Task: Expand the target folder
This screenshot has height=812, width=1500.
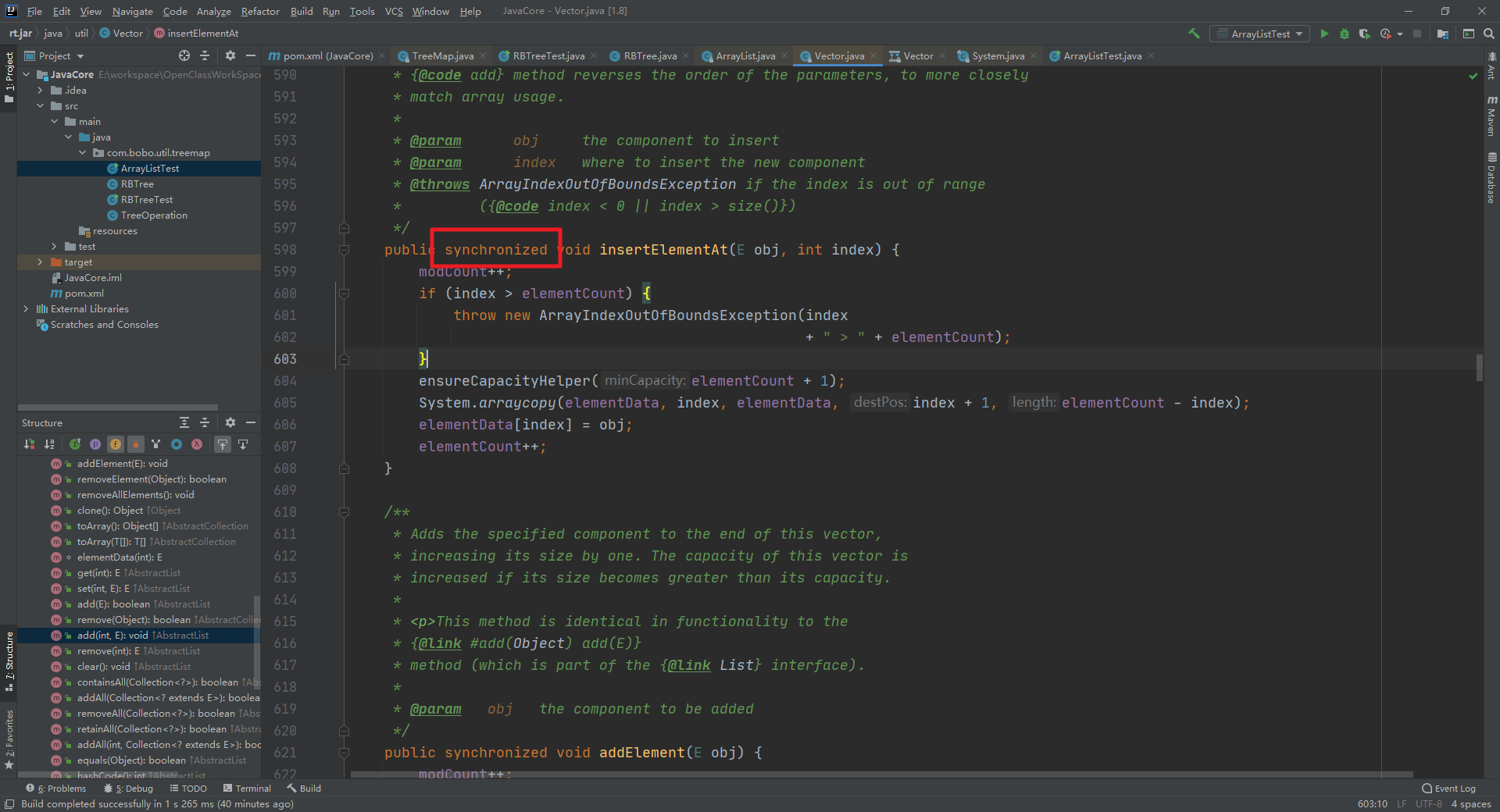Action: tap(41, 262)
